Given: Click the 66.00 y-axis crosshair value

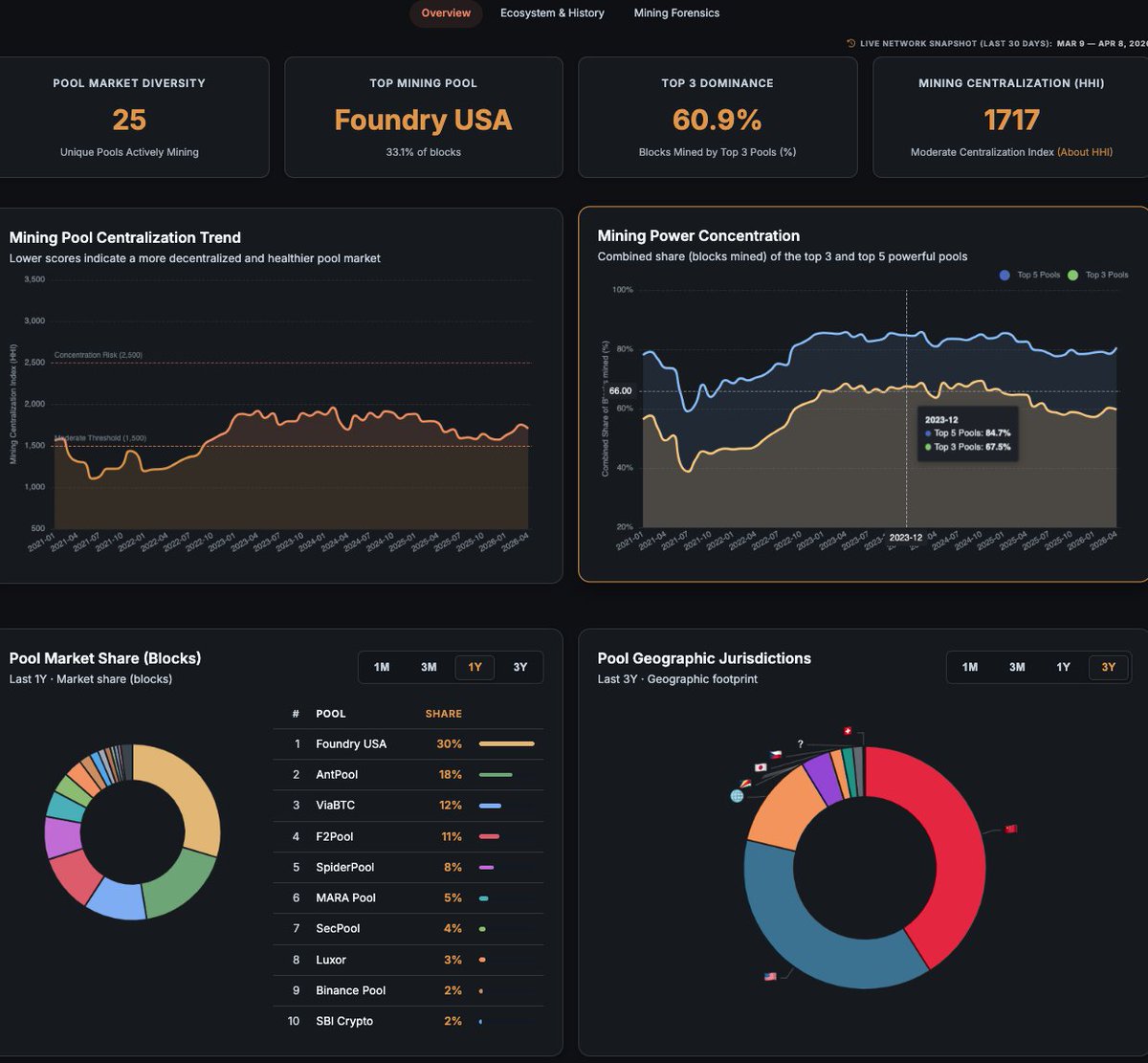Looking at the screenshot, I should click(x=620, y=391).
